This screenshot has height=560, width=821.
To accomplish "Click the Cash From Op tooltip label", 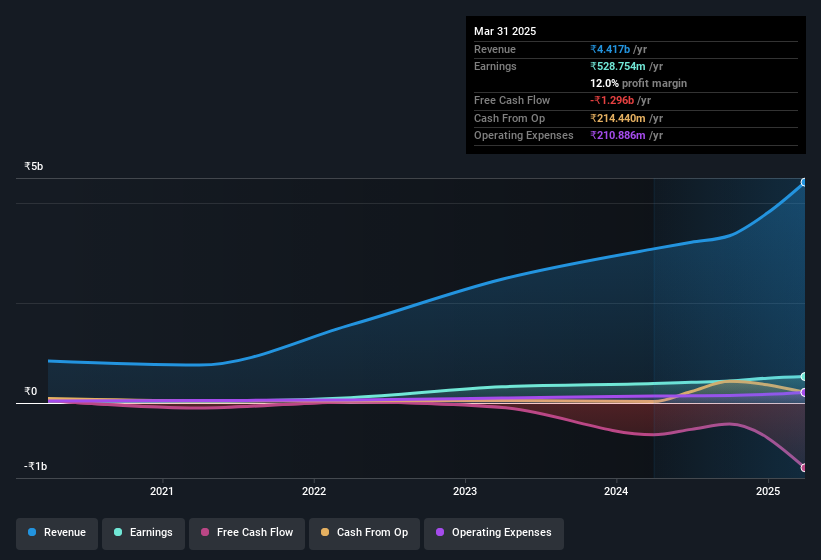I will (x=509, y=118).
